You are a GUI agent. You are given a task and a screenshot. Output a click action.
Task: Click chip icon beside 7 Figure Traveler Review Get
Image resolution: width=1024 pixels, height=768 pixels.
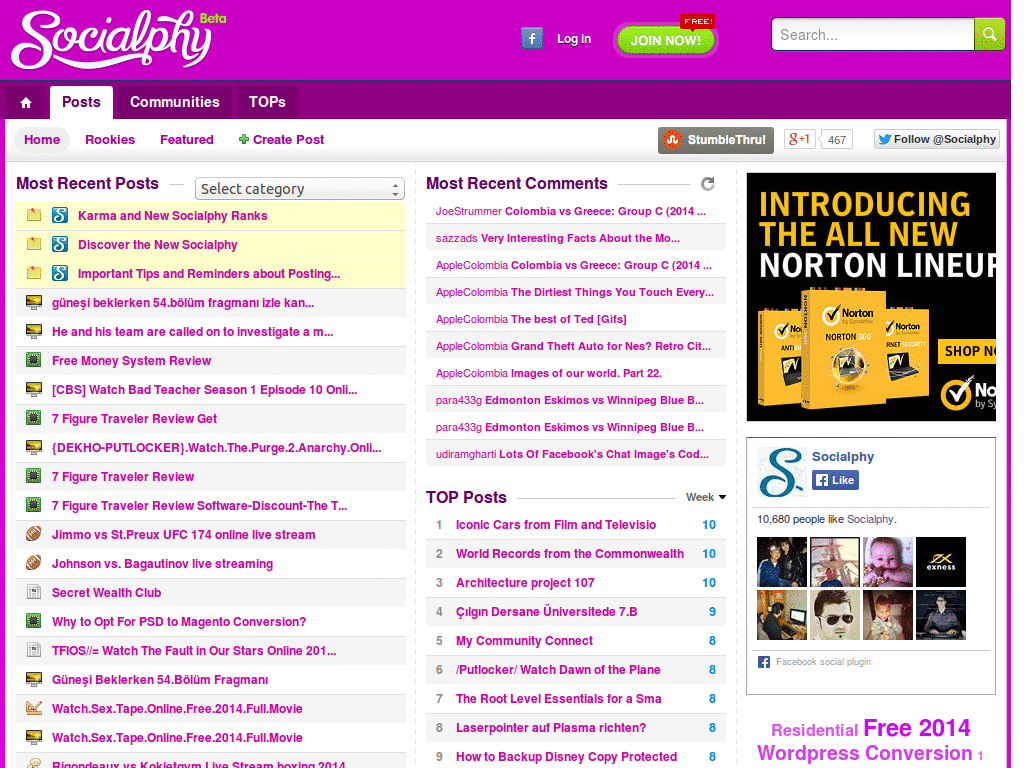[34, 418]
